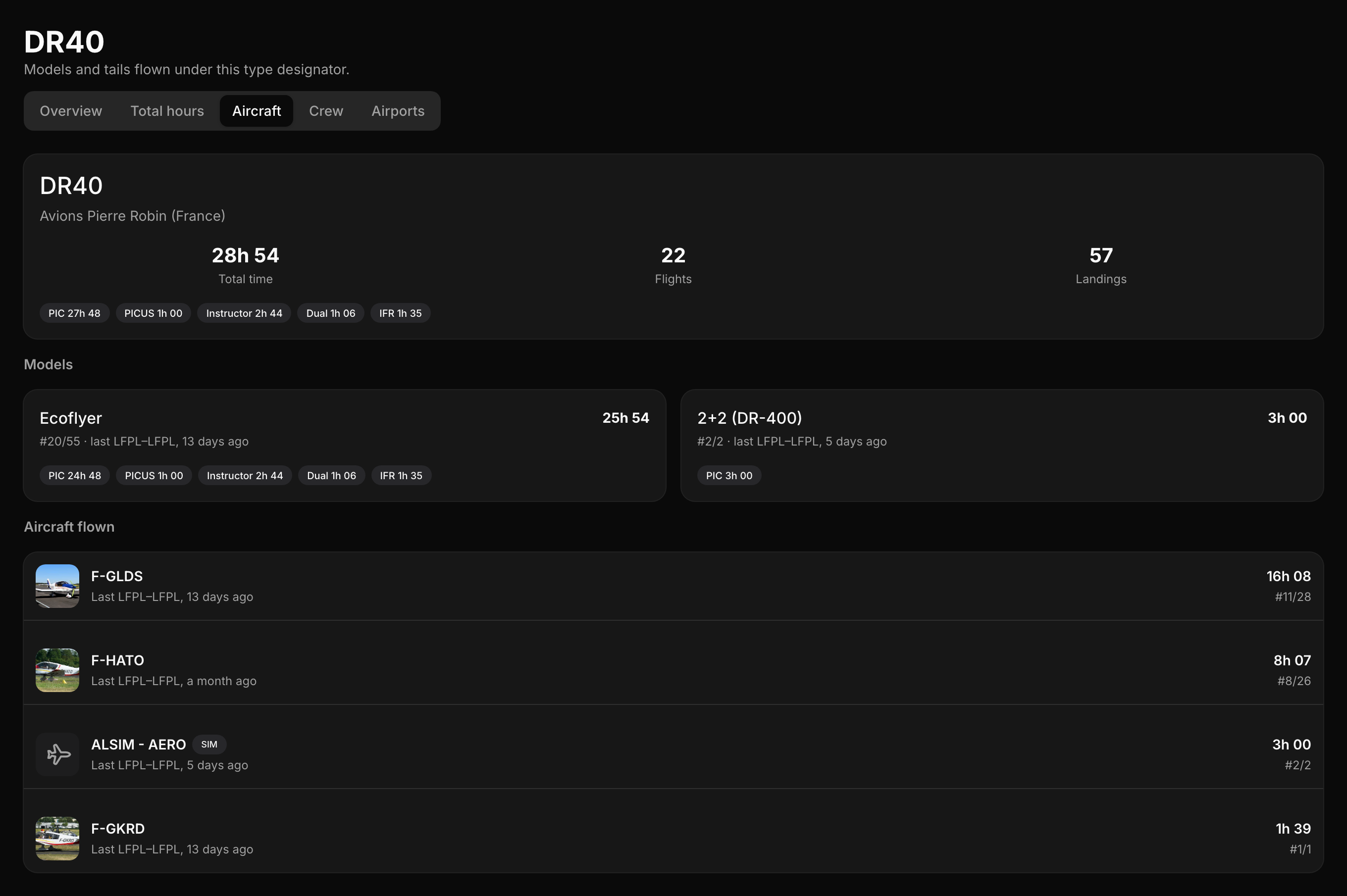Click the IFR 1h 35 summary chip
Viewport: 1347px width, 896px height.
pos(401,313)
